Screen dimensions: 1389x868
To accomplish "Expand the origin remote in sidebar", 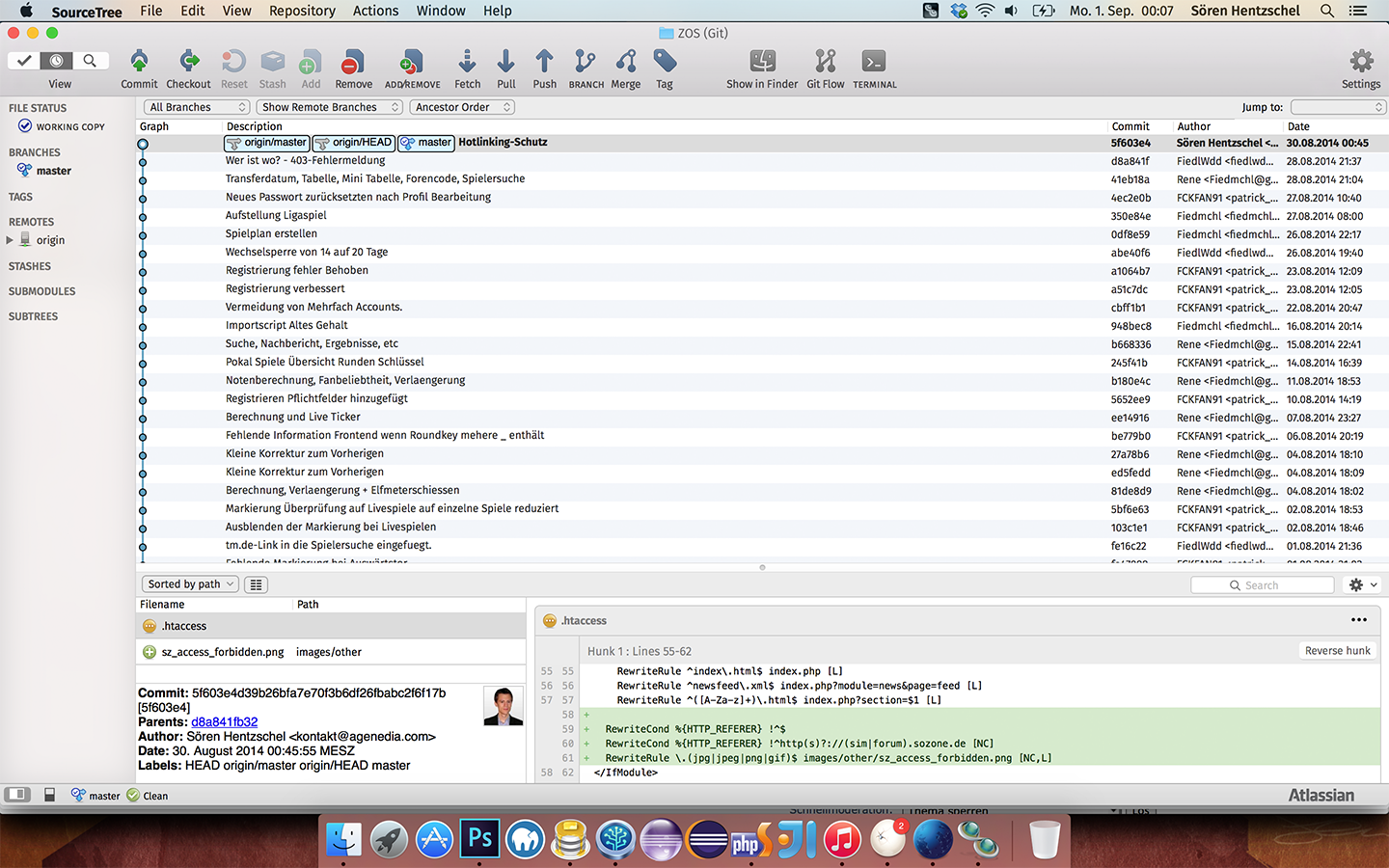I will [10, 240].
